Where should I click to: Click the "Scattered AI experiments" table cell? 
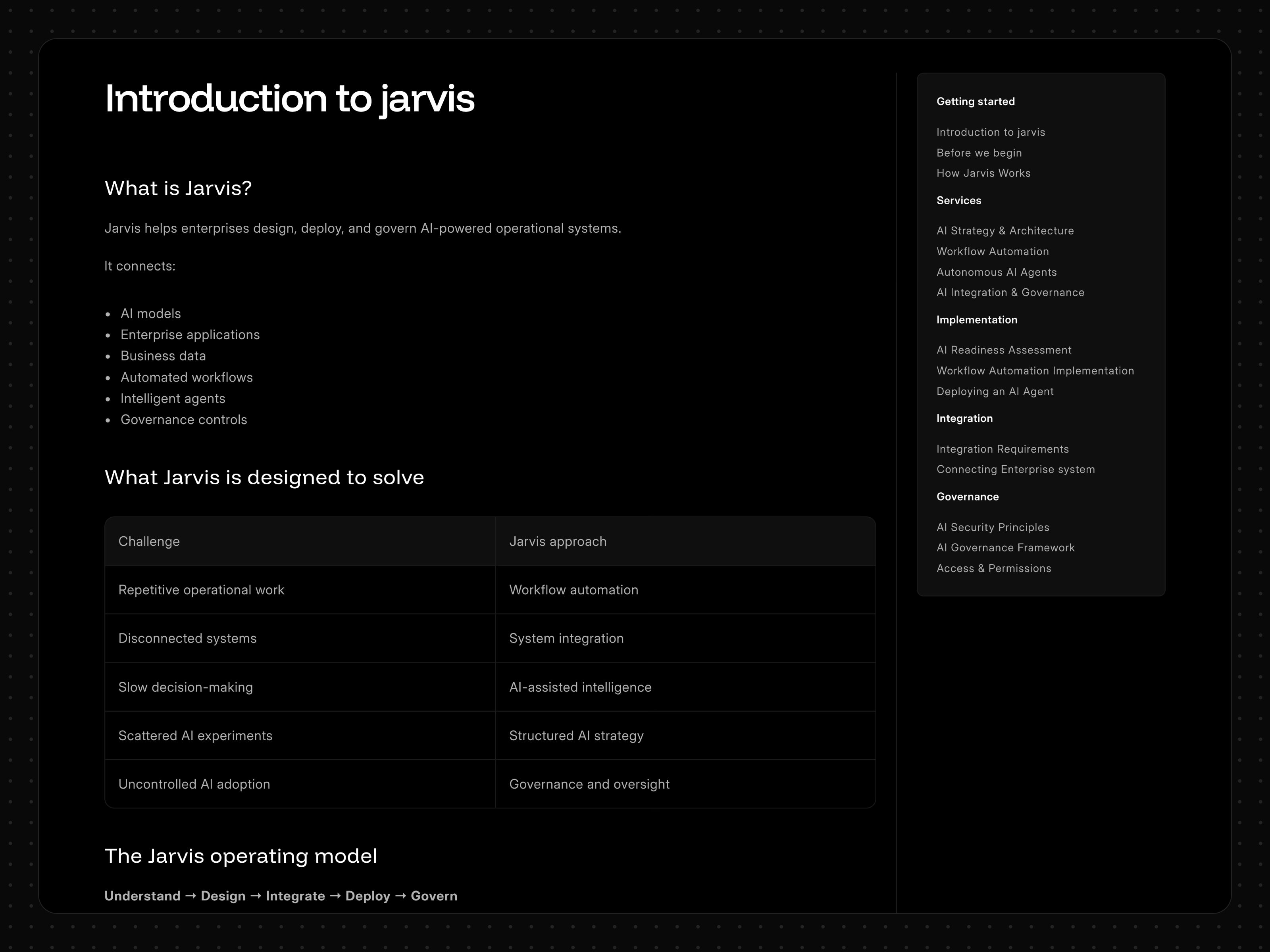click(x=300, y=736)
